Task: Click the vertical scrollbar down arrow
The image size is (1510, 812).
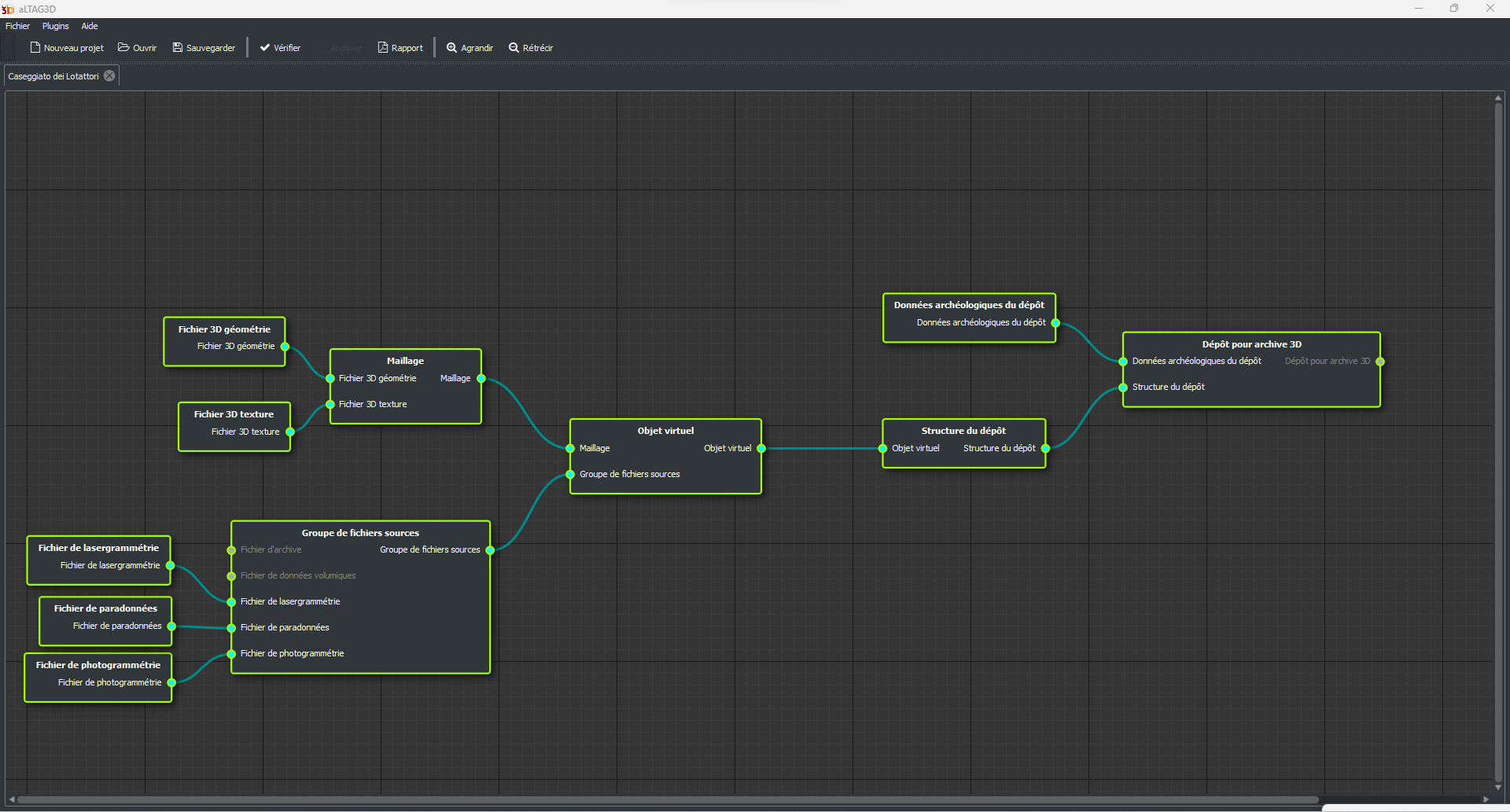Action: (1498, 787)
